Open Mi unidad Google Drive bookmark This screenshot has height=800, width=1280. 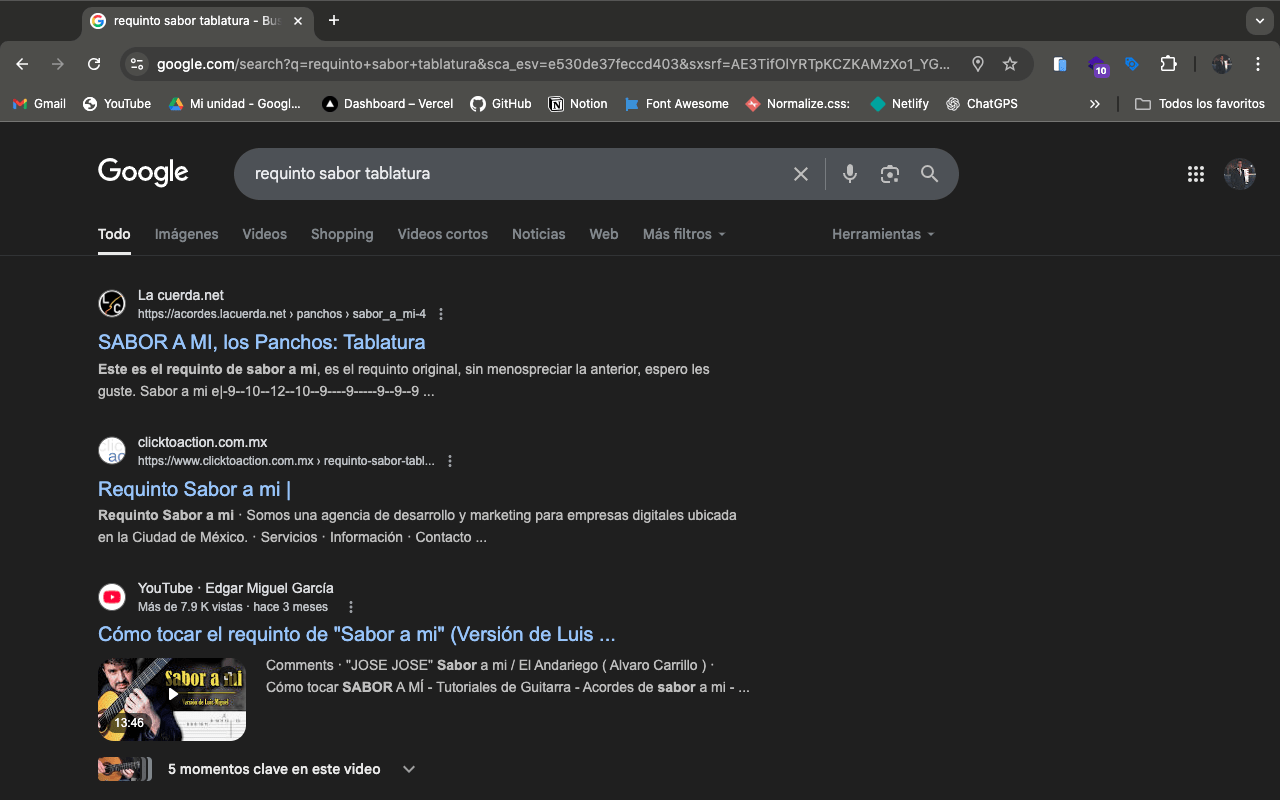[x=235, y=104]
